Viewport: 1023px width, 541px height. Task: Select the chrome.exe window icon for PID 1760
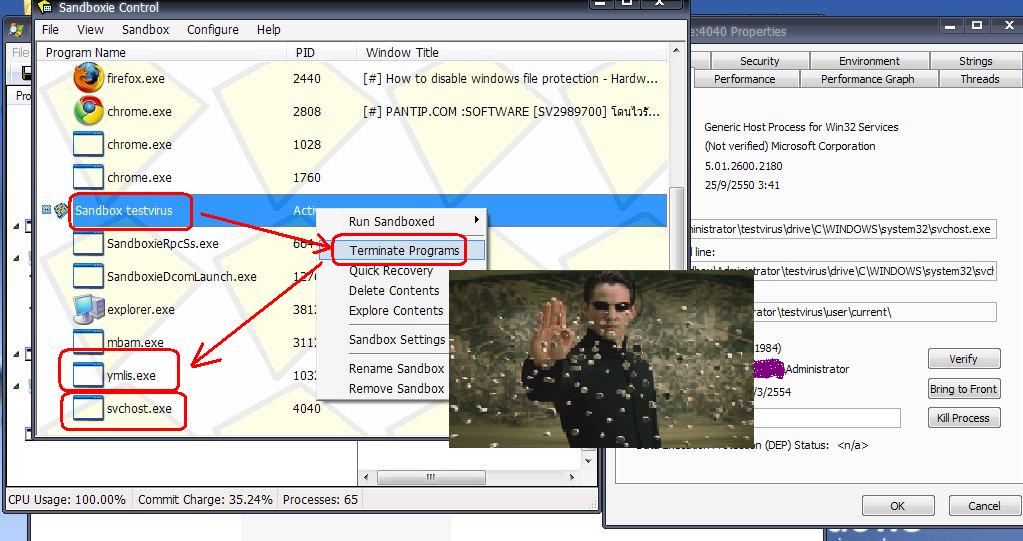coord(88,178)
